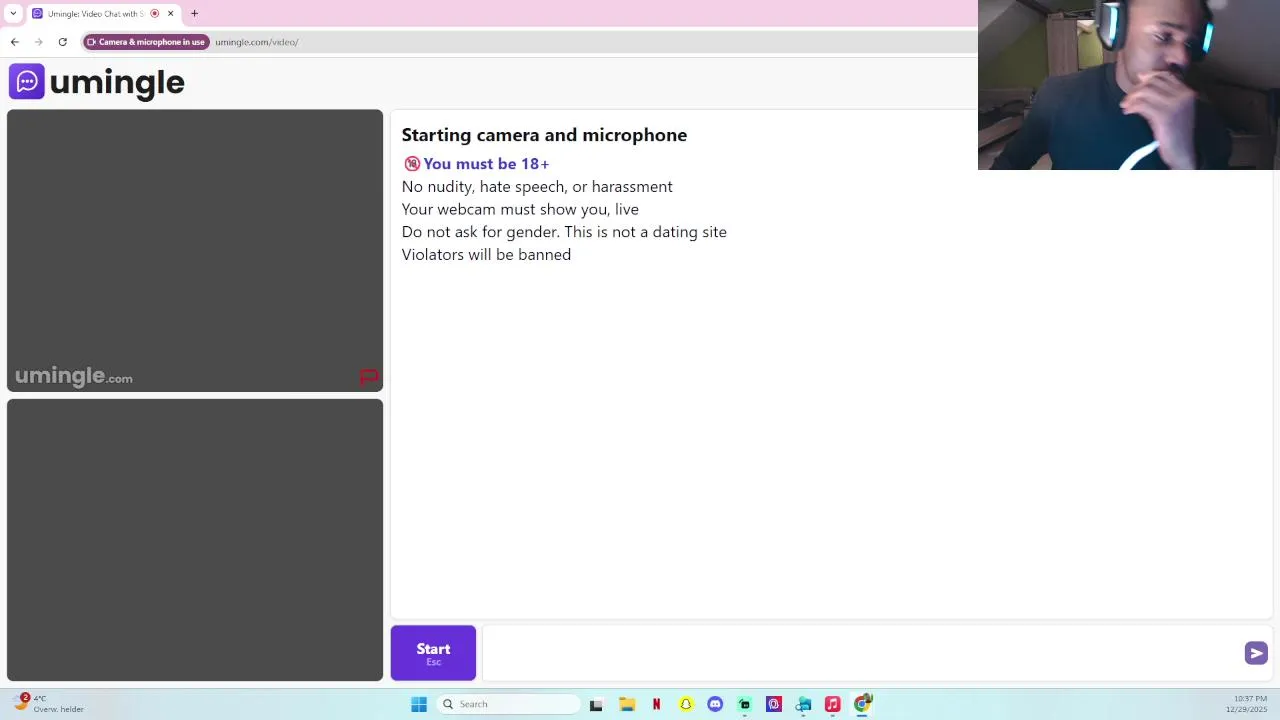The height and width of the screenshot is (720, 1280).
Task: Open Netflix from the taskbar
Action: pyautogui.click(x=656, y=704)
